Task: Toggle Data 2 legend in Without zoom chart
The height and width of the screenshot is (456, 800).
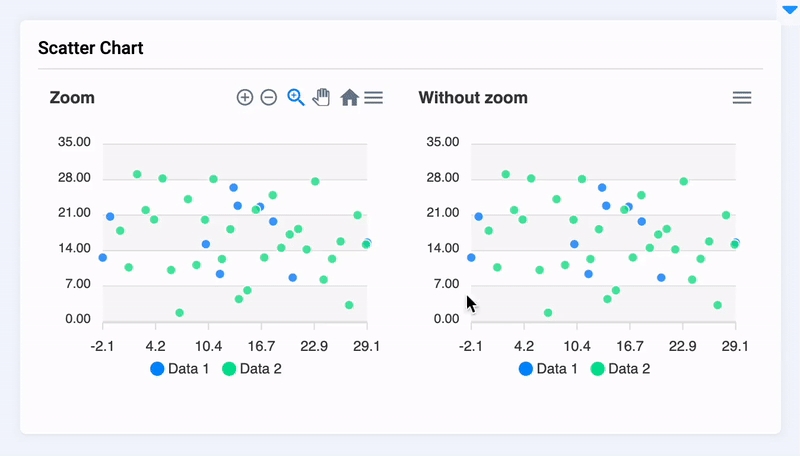Action: [x=620, y=369]
